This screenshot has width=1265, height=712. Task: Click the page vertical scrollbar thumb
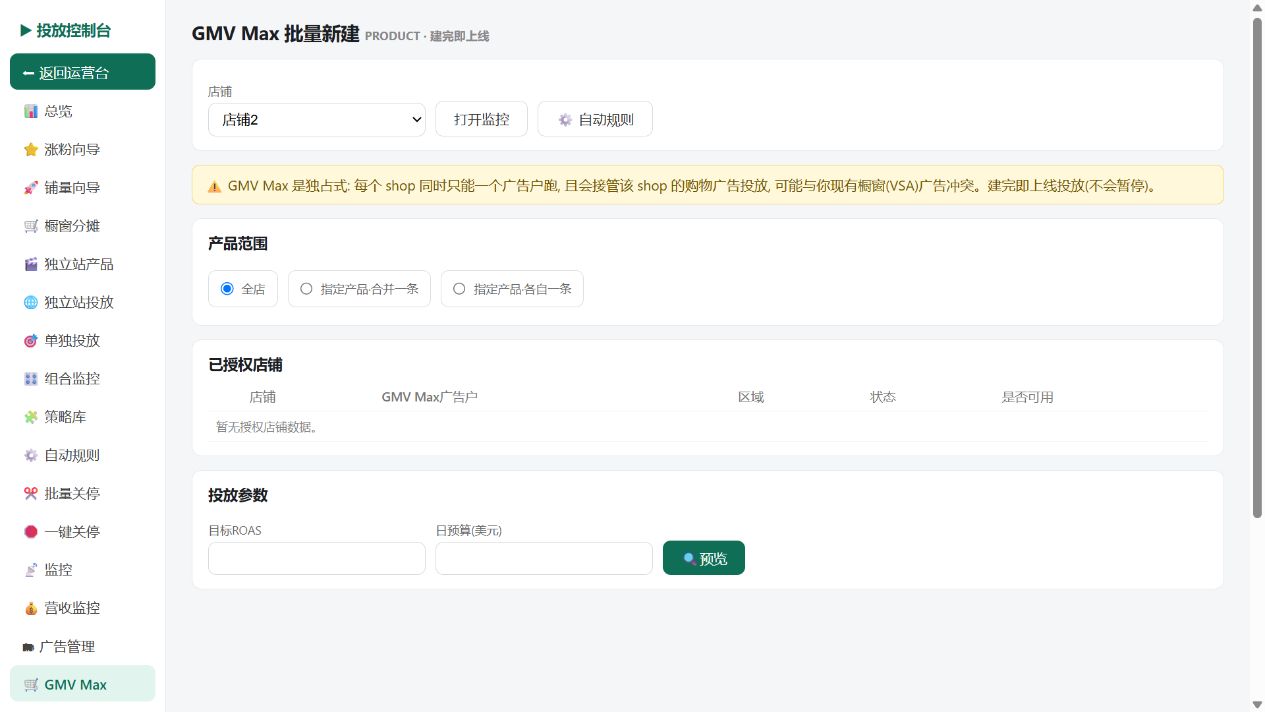1257,268
